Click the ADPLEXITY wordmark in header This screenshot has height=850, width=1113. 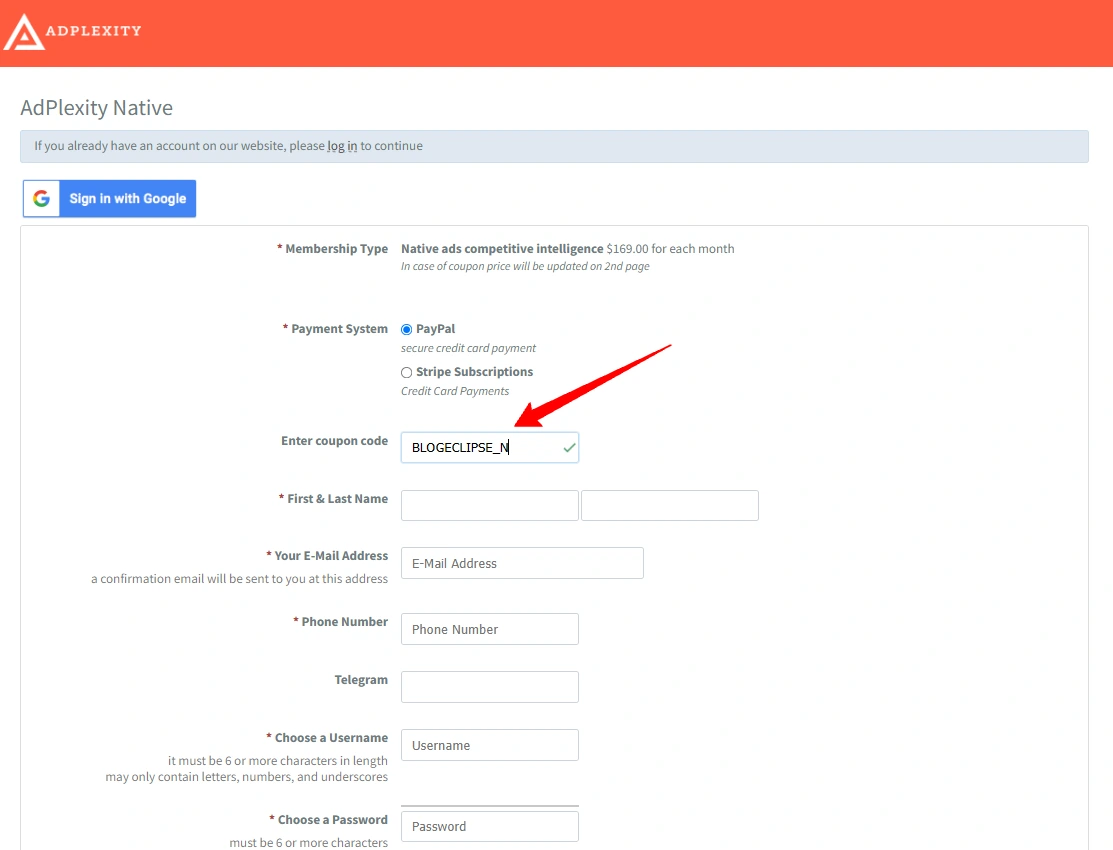coord(93,31)
